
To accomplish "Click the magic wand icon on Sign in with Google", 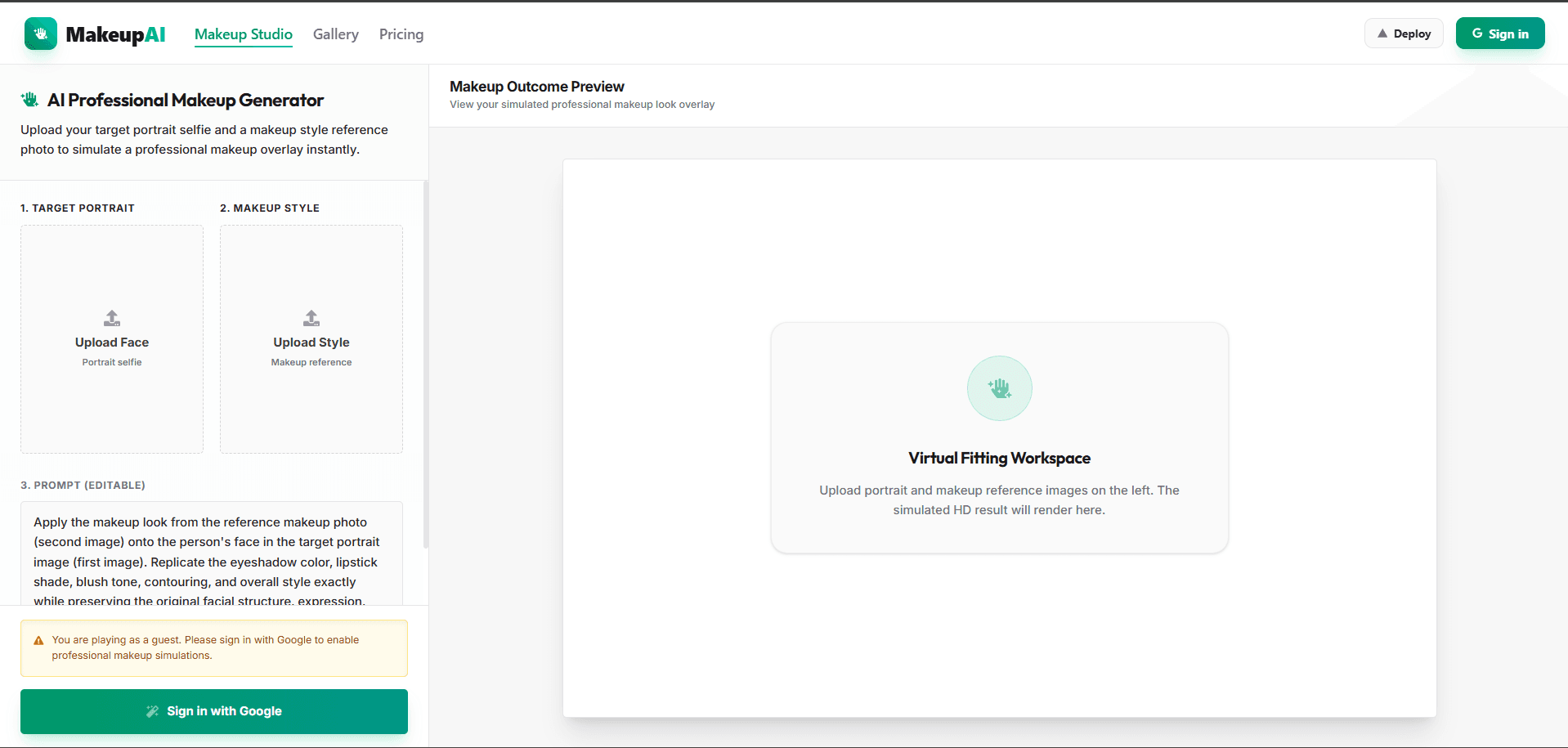I will (152, 711).
